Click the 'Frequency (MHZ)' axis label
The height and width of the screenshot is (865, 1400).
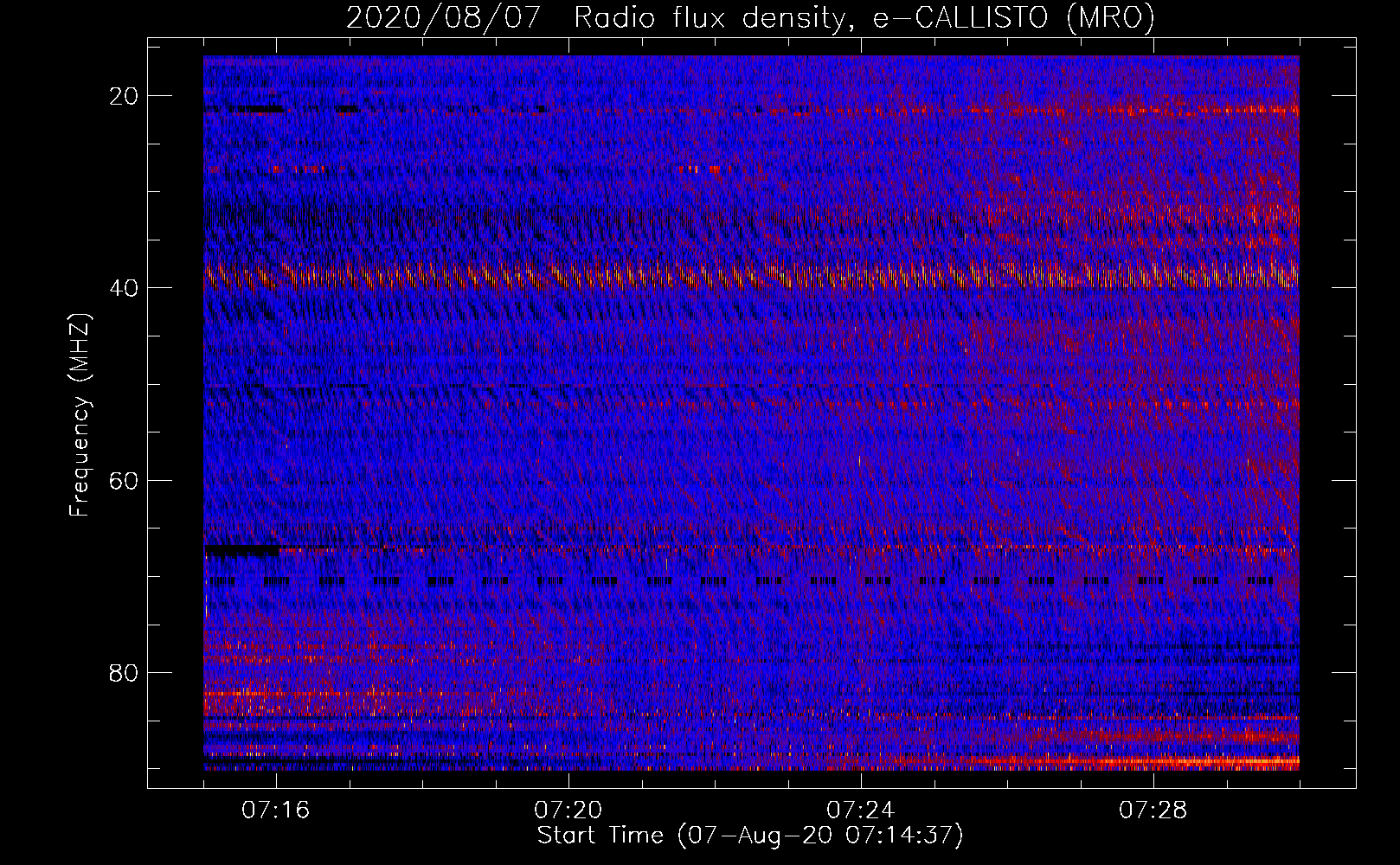click(80, 415)
